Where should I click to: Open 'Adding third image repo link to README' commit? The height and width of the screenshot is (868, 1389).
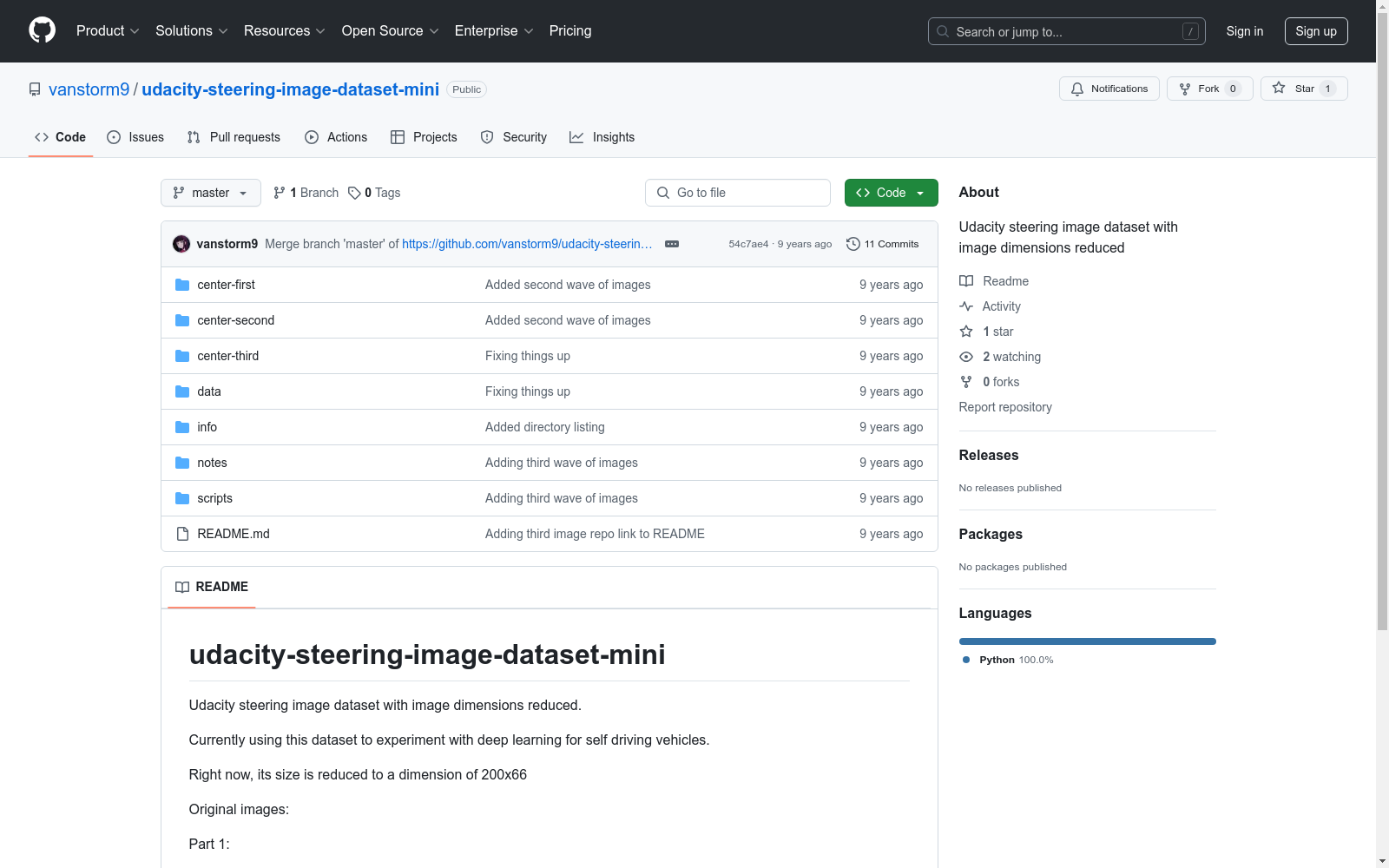(595, 534)
